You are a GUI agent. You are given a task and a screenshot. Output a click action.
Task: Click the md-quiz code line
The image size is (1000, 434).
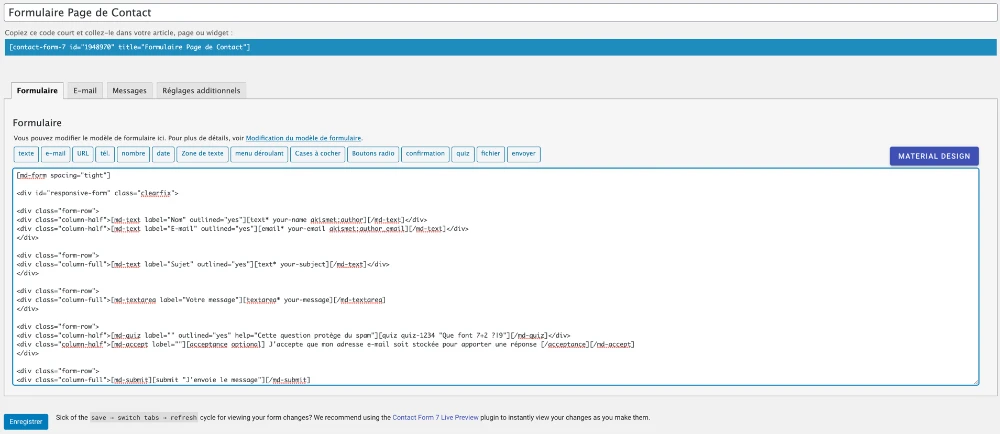click(x=293, y=335)
